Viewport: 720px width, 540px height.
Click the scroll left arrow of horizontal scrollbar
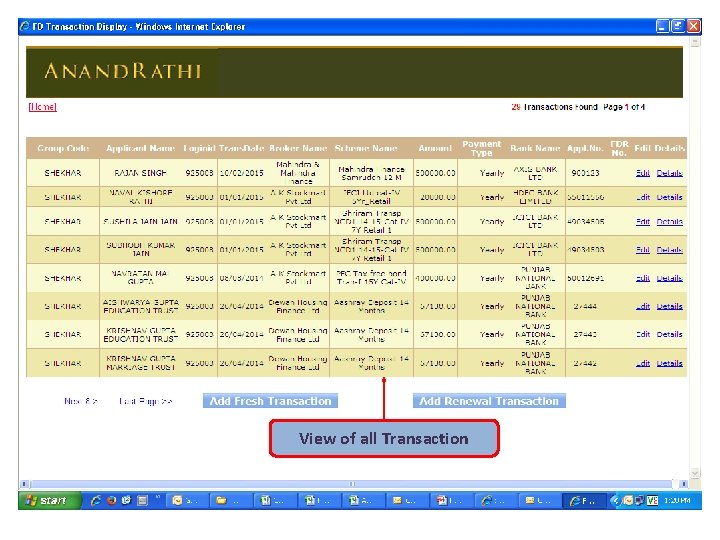click(25, 484)
